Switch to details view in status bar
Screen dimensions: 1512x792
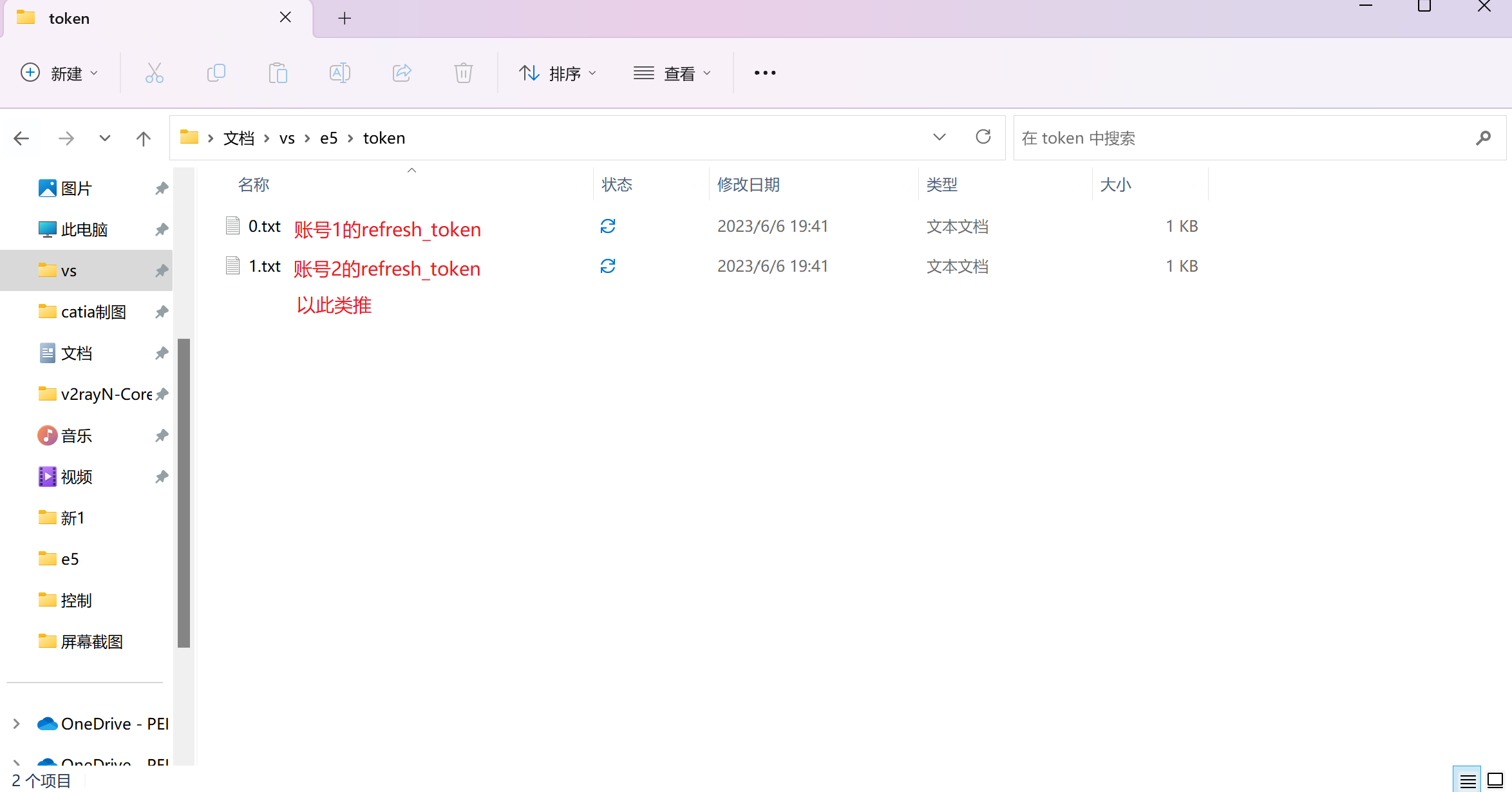pos(1468,780)
